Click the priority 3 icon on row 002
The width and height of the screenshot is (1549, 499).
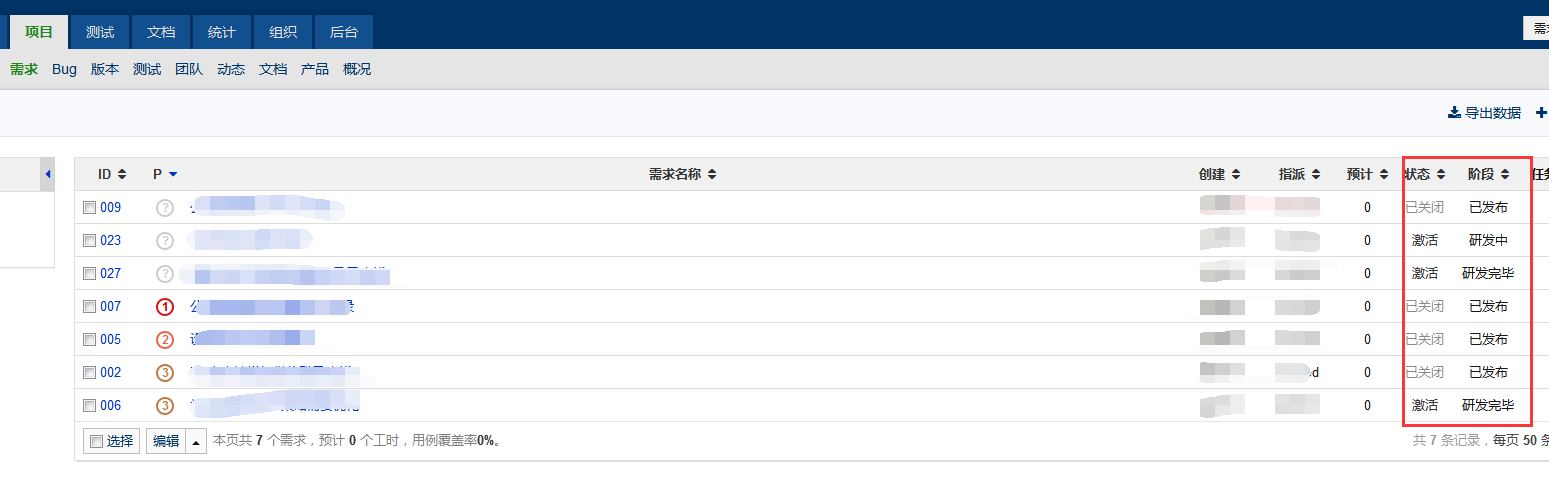(165, 372)
